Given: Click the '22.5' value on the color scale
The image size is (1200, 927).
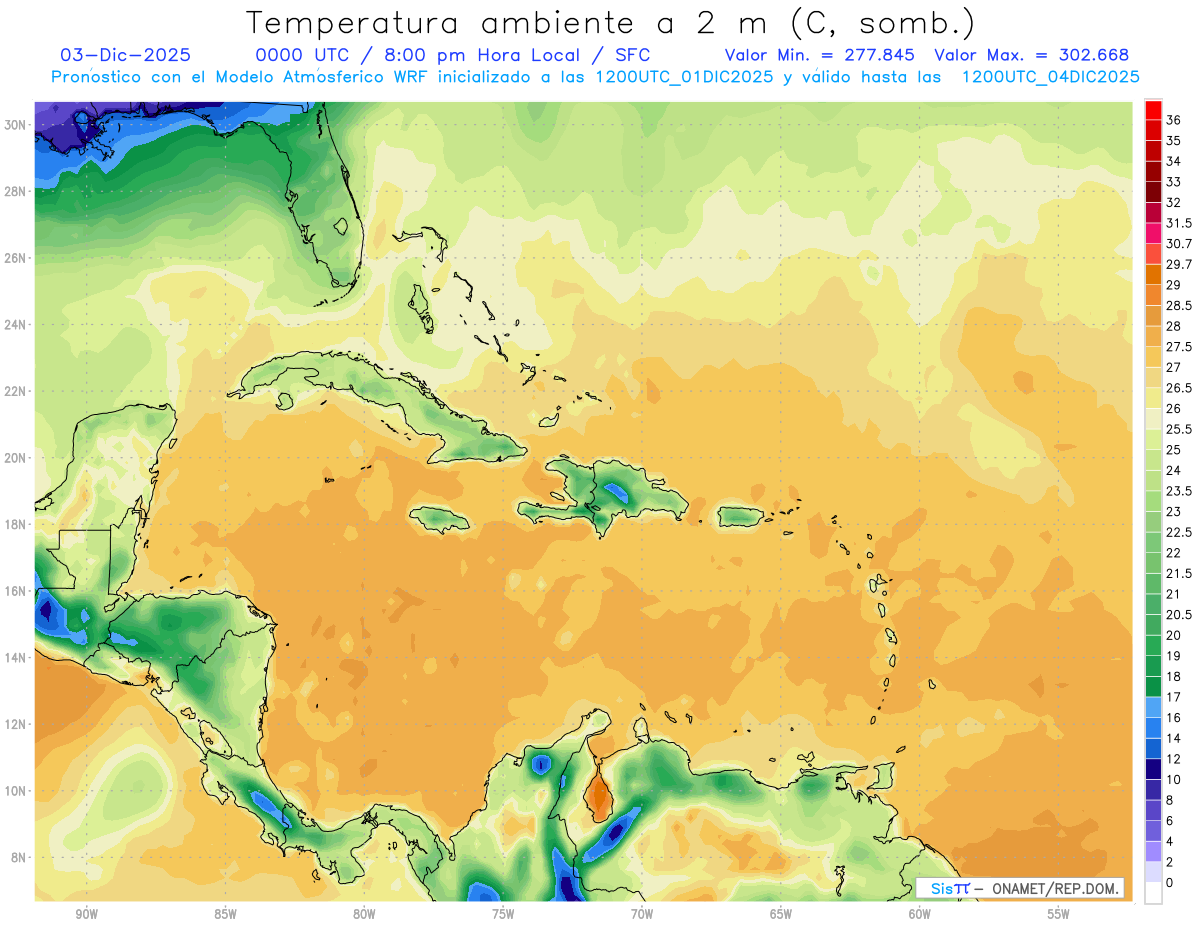Looking at the screenshot, I should coord(1179,532).
